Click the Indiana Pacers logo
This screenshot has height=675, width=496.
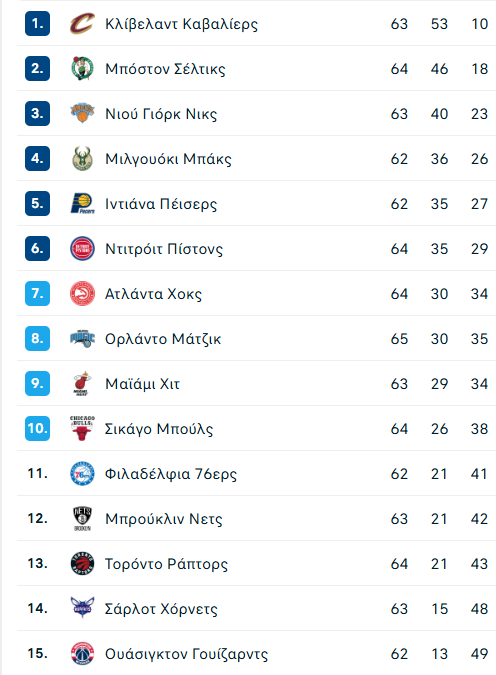pyautogui.click(x=82, y=204)
